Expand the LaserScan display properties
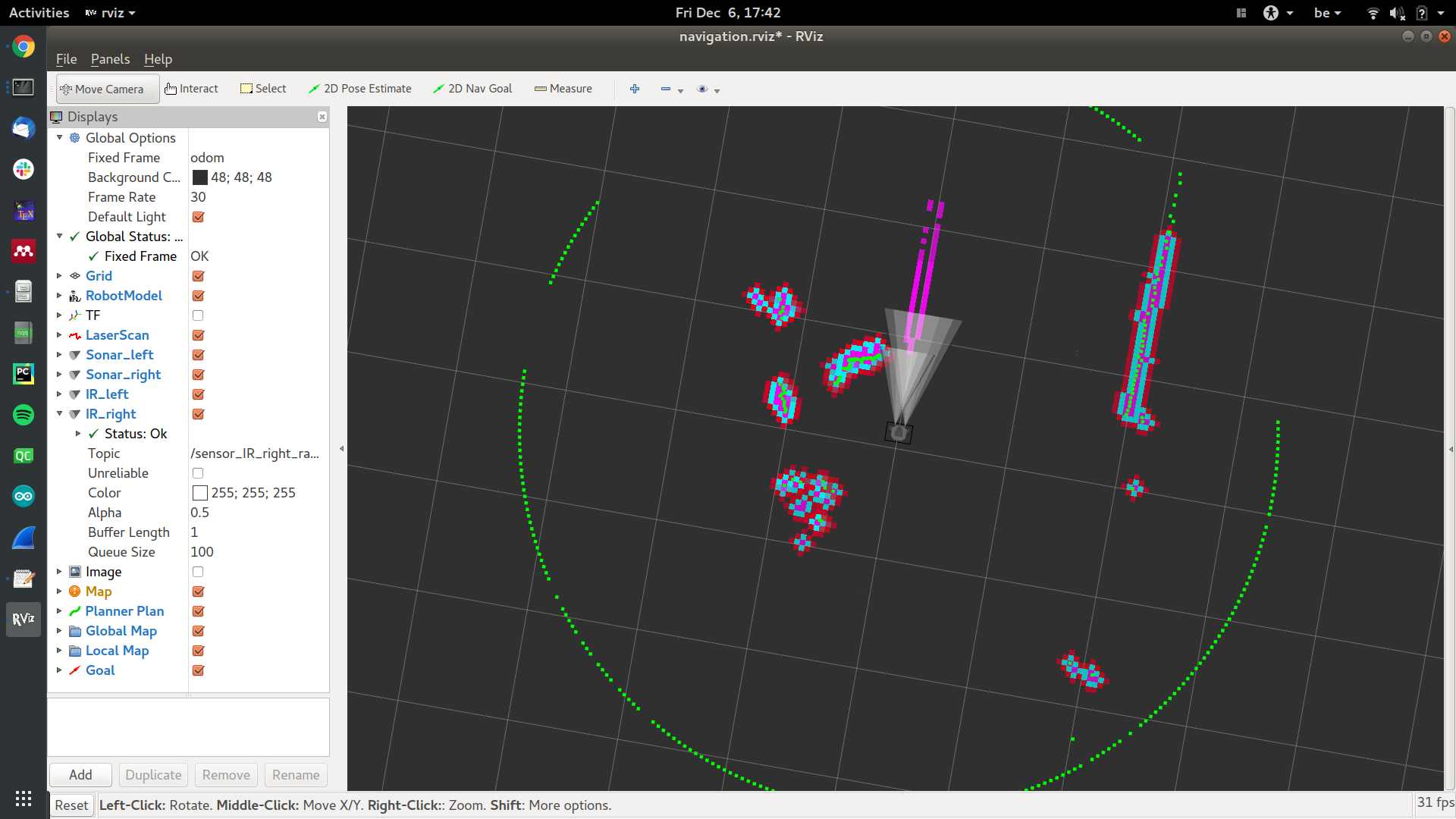The image size is (1456, 819). coord(60,335)
